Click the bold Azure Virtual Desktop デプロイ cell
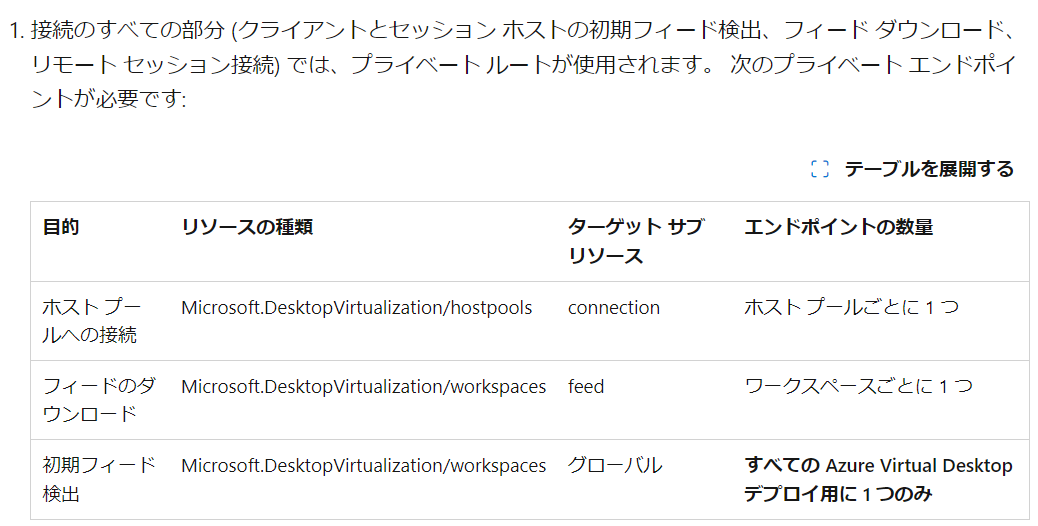This screenshot has height=526, width=1038. pyautogui.click(x=878, y=479)
